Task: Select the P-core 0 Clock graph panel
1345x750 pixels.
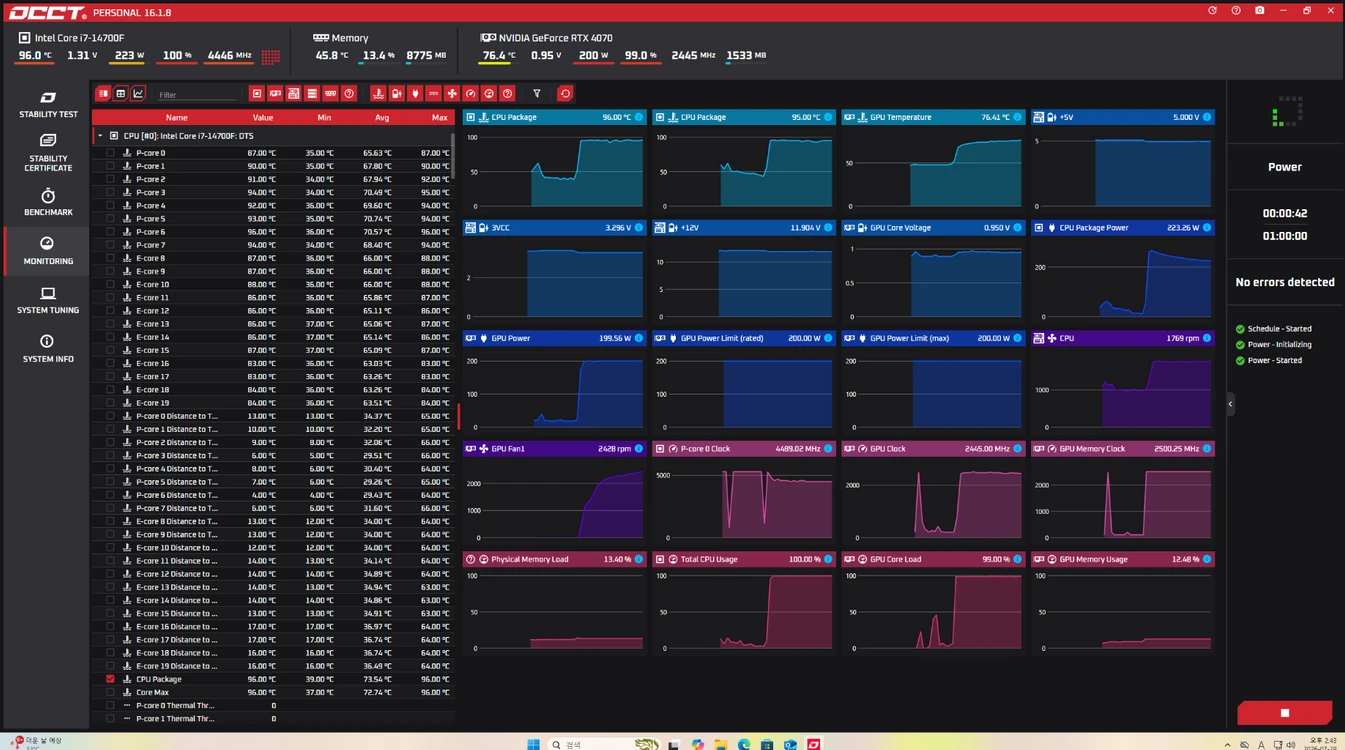Action: (744, 492)
